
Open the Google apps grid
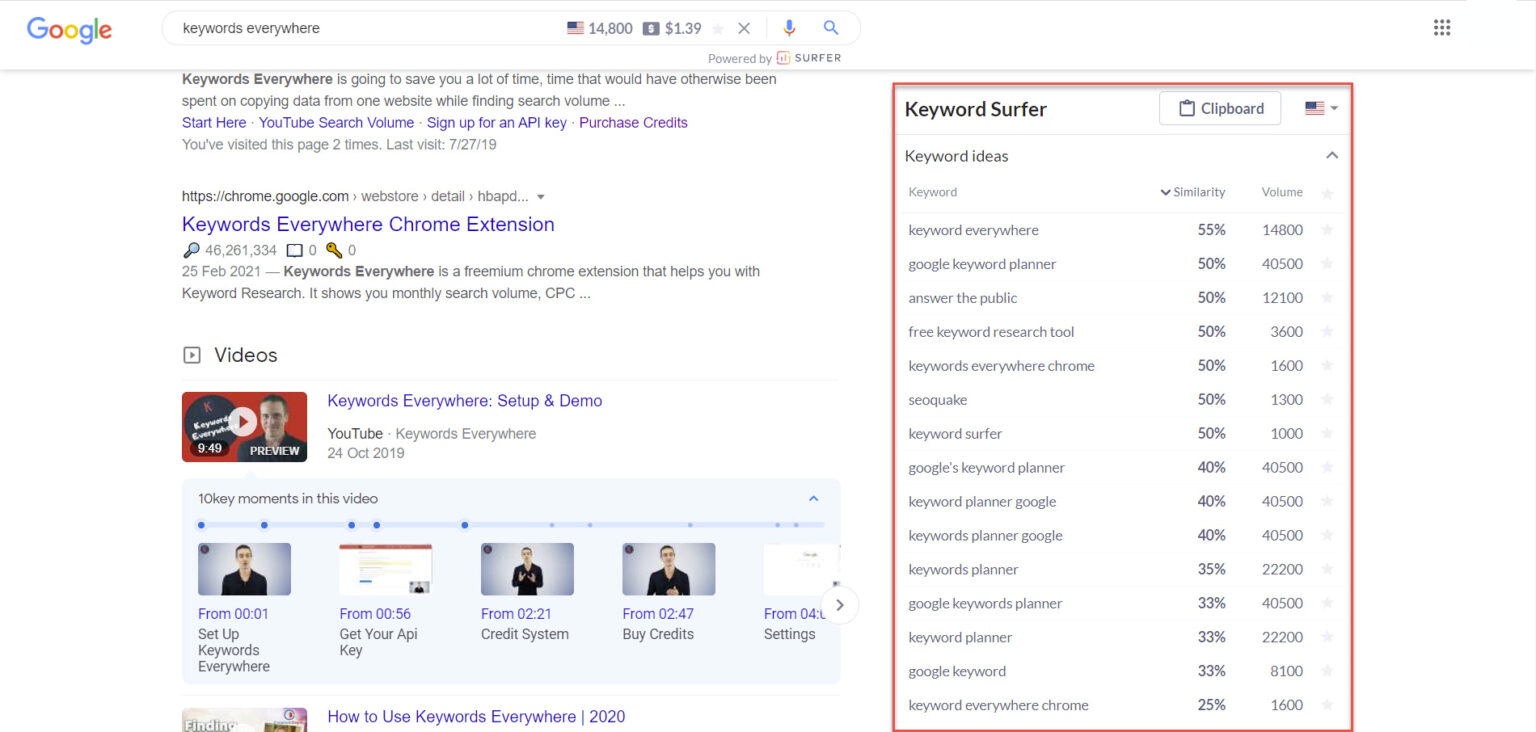pos(1441,27)
